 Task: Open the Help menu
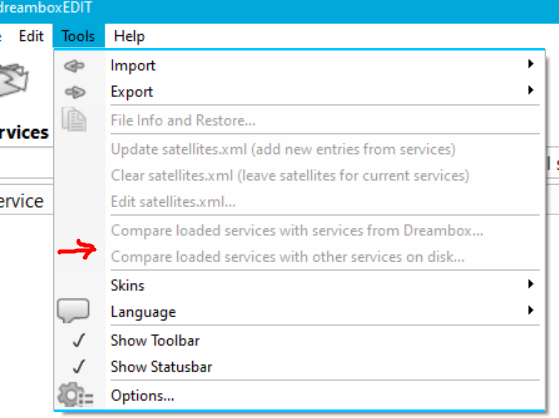tap(129, 36)
